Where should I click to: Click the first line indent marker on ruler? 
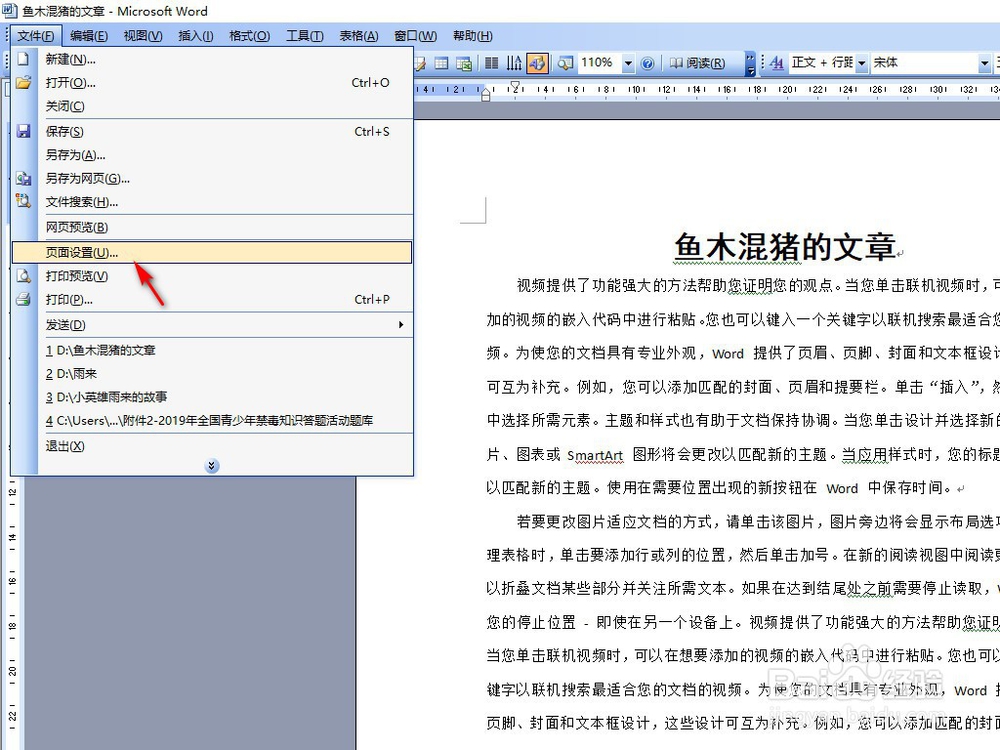[x=515, y=85]
